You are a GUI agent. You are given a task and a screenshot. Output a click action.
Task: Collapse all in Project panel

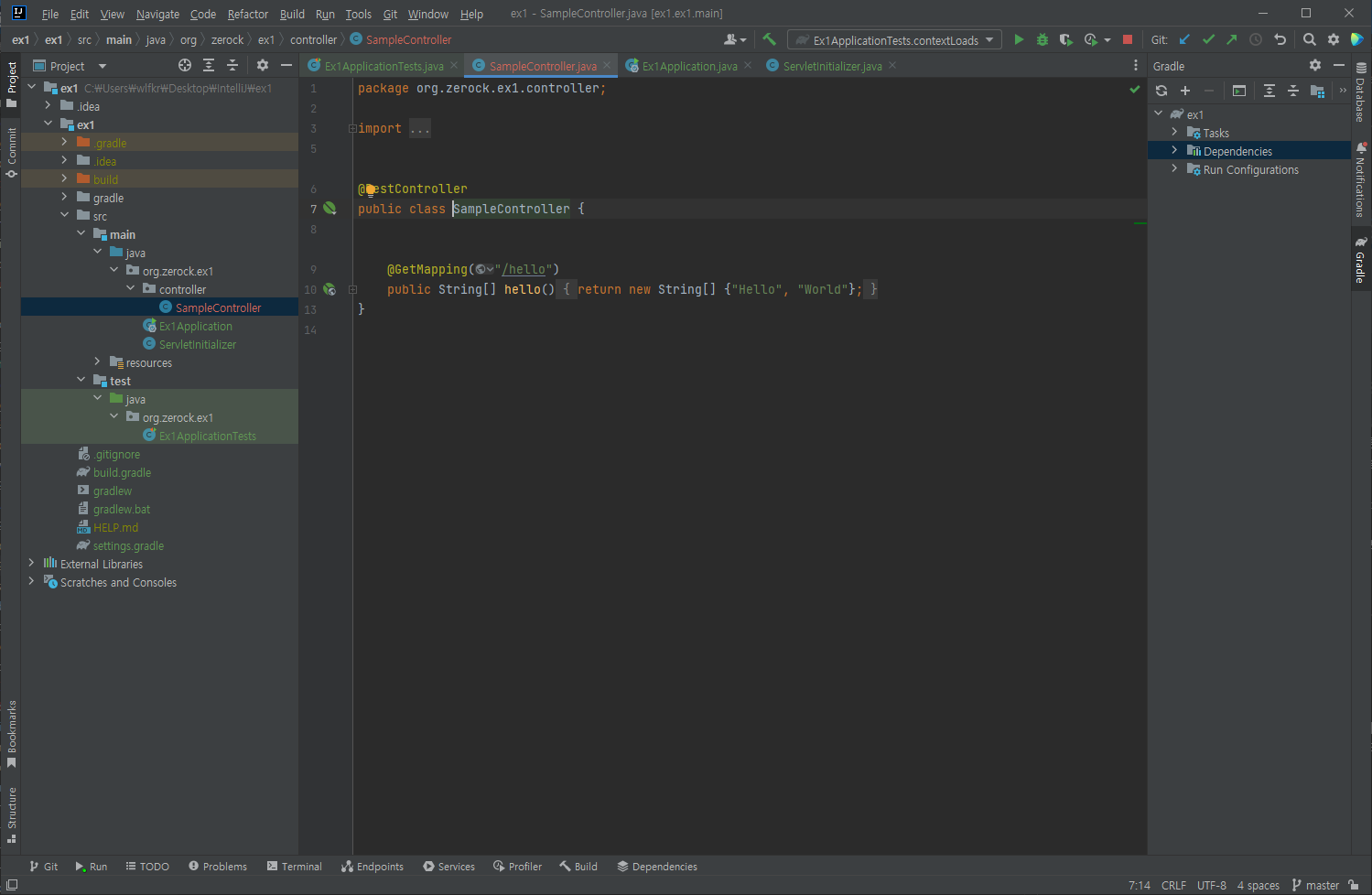tap(232, 65)
